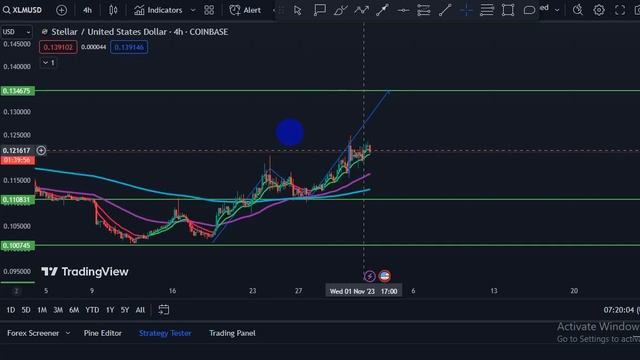This screenshot has width=640, height=360.
Task: Expand indicator favorites dropdown arrow
Action: pyautogui.click(x=193, y=10)
